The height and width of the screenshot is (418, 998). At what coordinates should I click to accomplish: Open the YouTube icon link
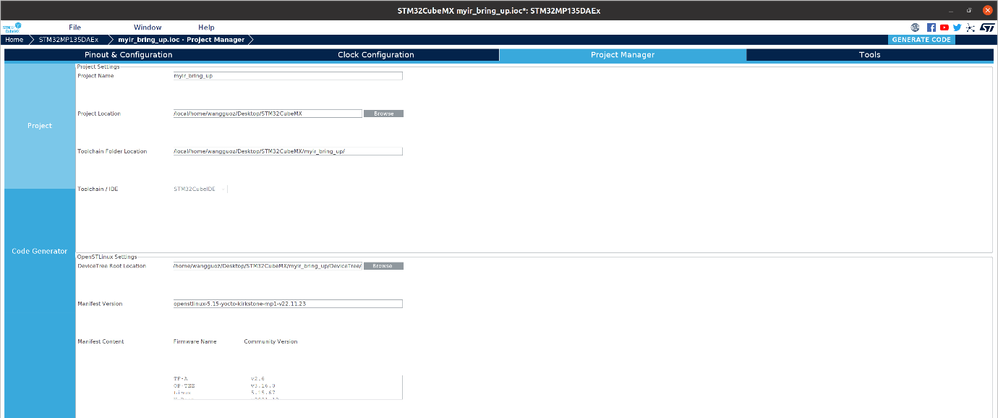coord(945,27)
